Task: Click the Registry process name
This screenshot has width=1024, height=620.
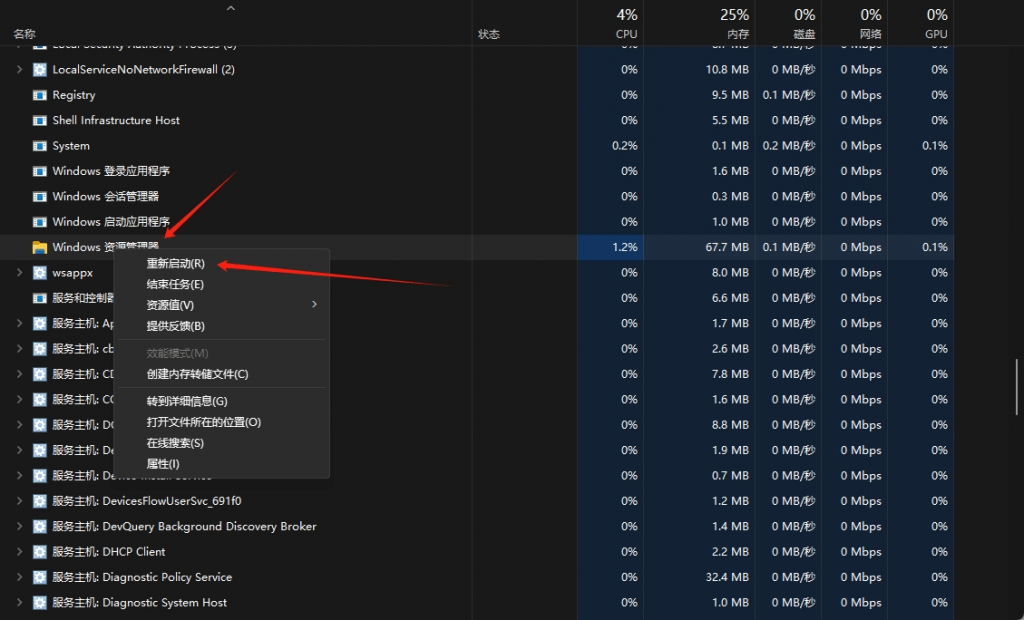Action: point(74,95)
